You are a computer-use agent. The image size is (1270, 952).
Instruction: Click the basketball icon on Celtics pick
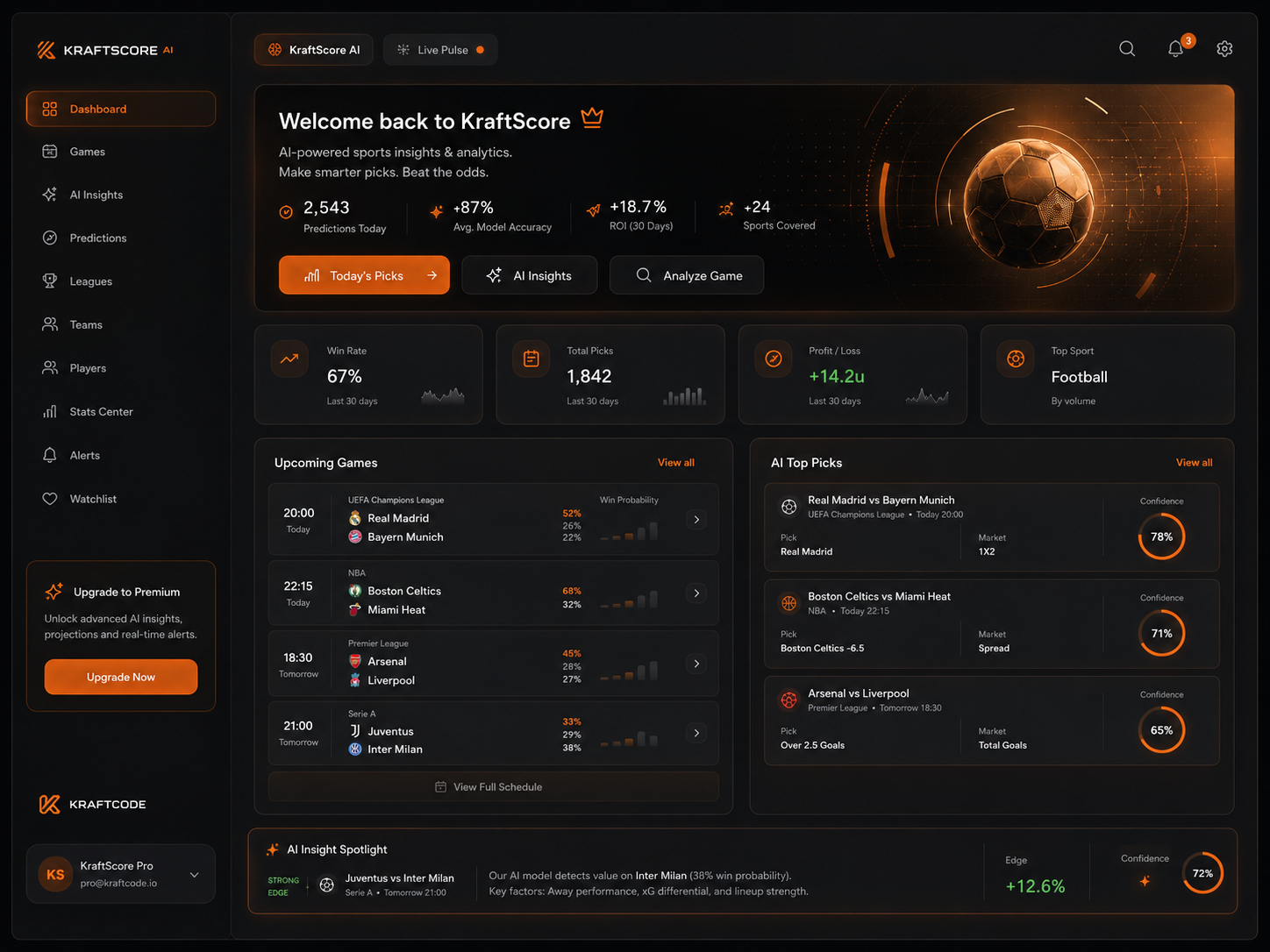click(789, 603)
